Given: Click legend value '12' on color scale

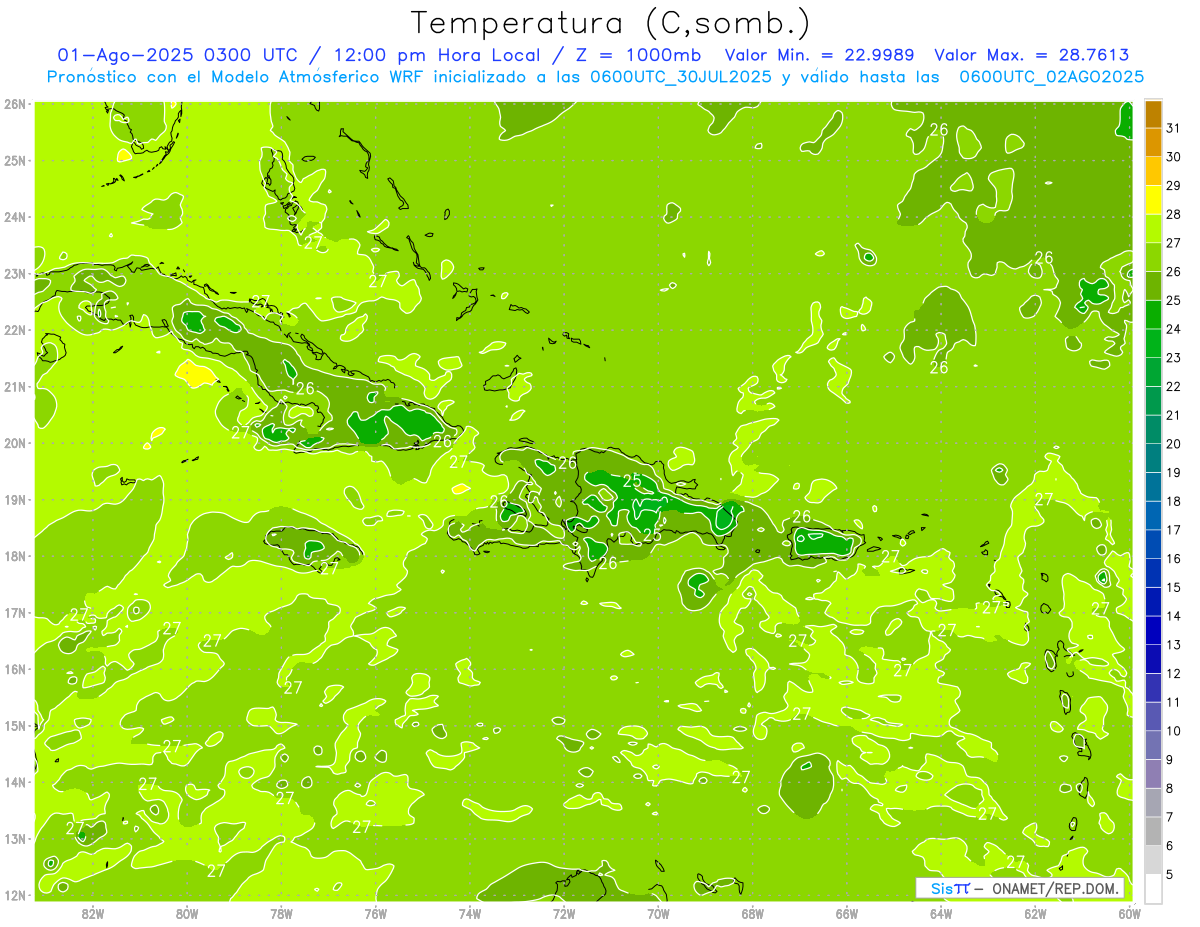Looking at the screenshot, I should (x=1174, y=674).
